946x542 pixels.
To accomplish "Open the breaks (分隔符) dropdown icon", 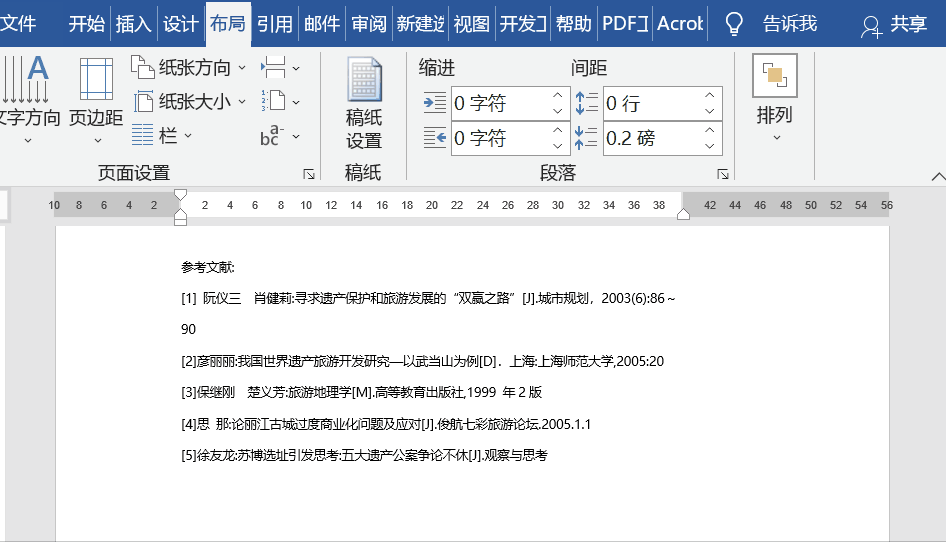I will coord(280,68).
